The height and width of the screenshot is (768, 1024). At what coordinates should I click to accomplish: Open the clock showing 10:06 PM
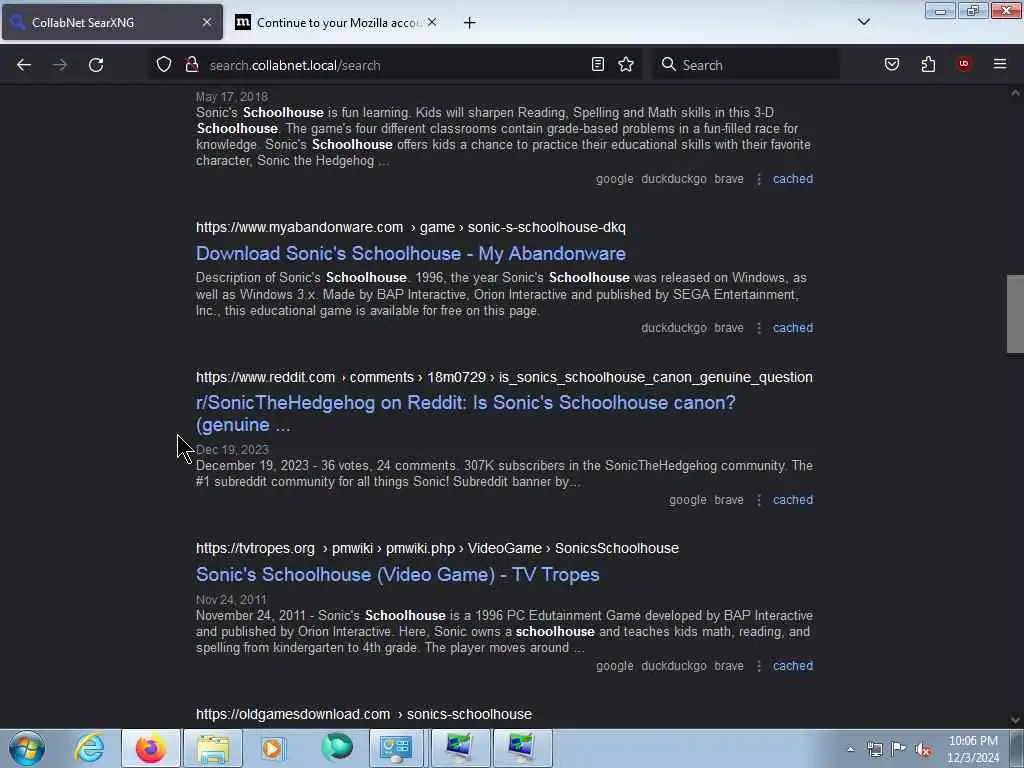[x=973, y=749]
